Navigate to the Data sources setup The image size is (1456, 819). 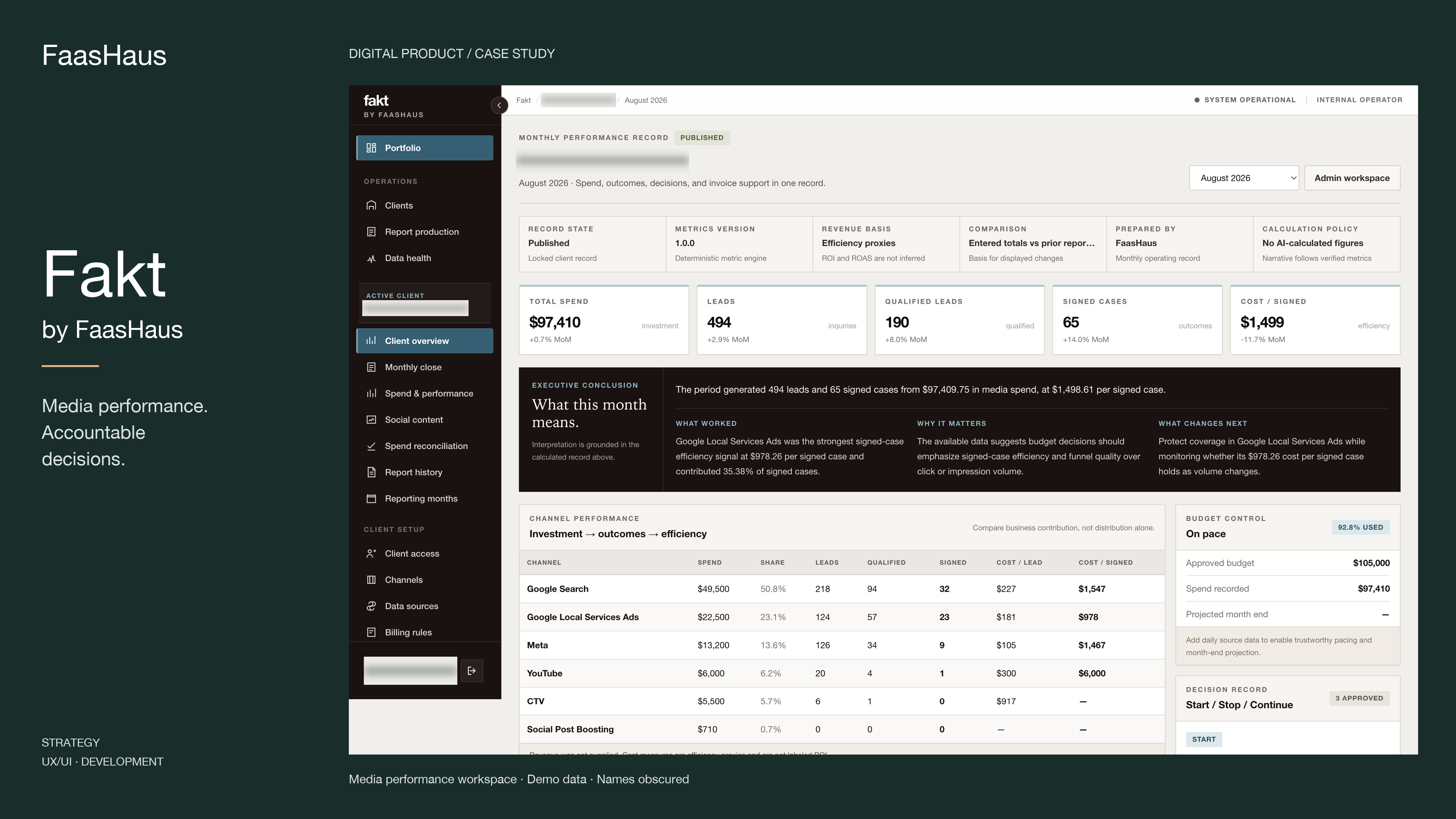tap(425, 607)
